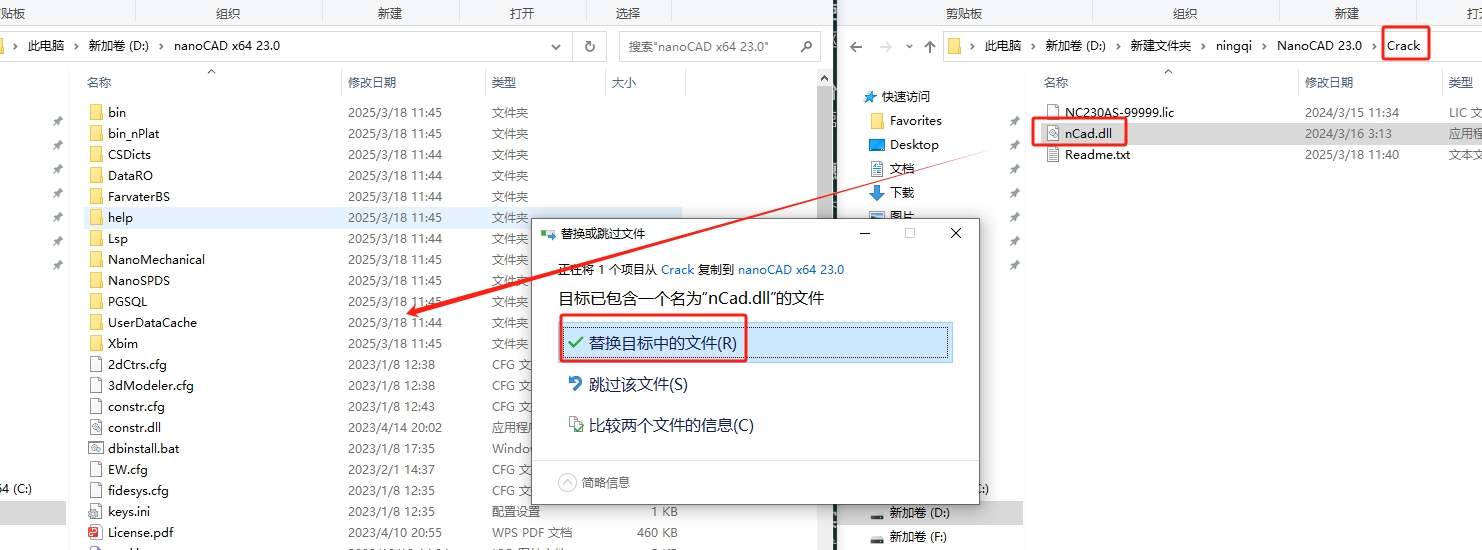Open the Crack source link in dialog
This screenshot has height=550, width=1482.
click(x=677, y=269)
